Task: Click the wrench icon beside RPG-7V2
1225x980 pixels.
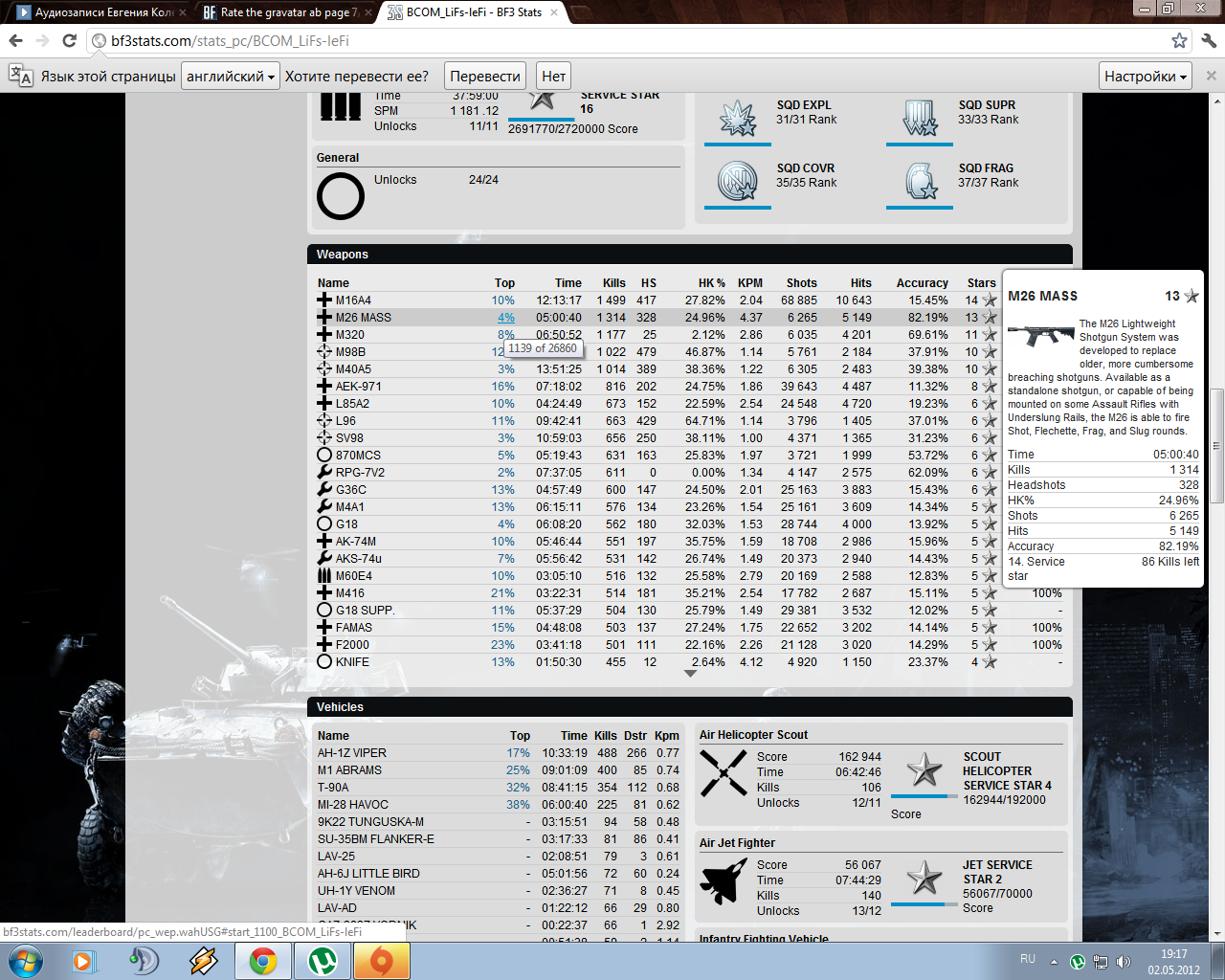Action: click(x=324, y=473)
